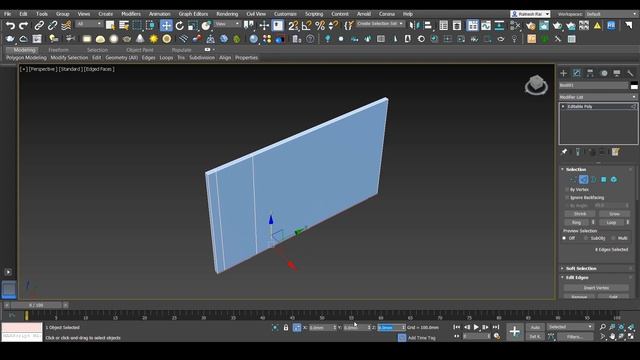This screenshot has height=360, width=640.
Task: Open reference coordinate system View dropdown
Action: [227, 24]
